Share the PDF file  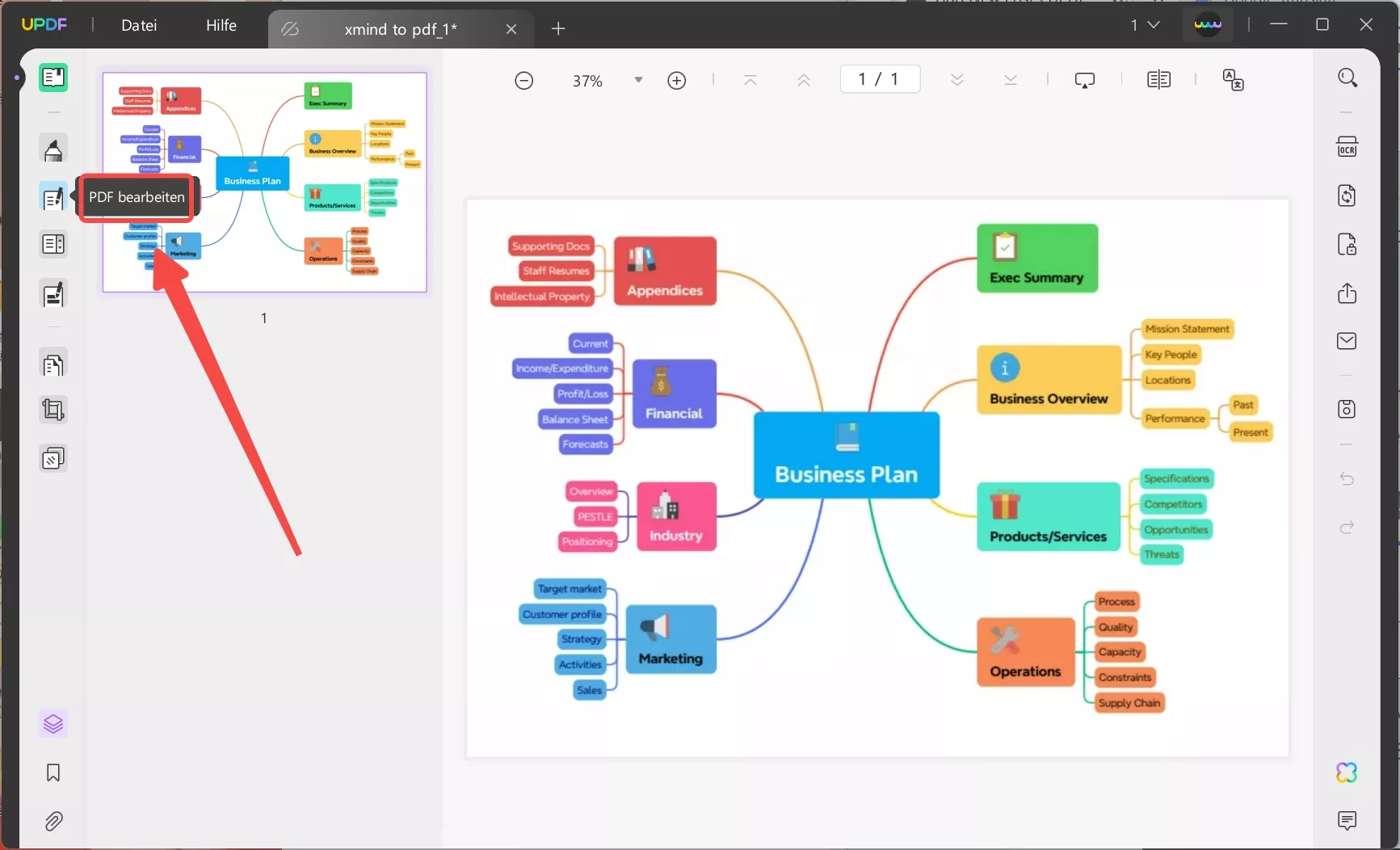(x=1347, y=293)
